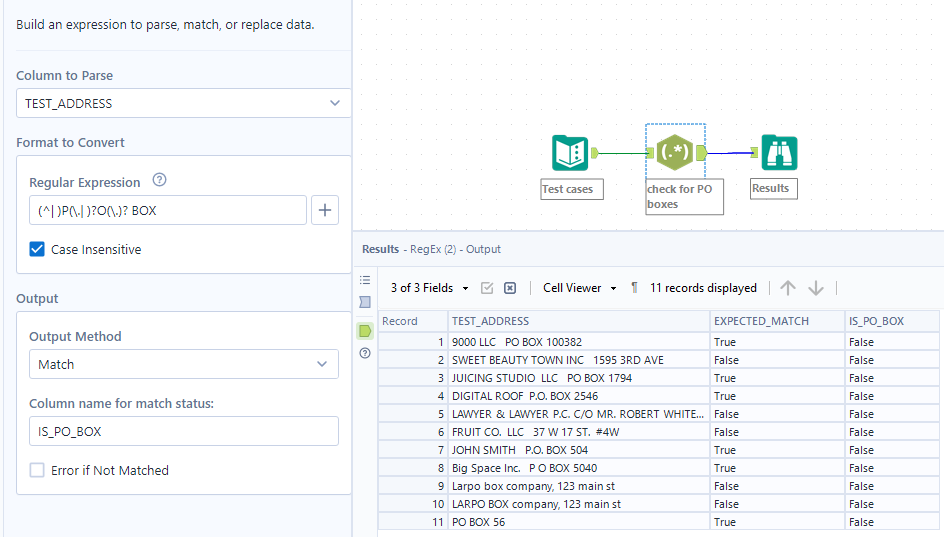Click the IS_PO_BOX column header
Viewport: 944px width, 537px height.
(890, 321)
